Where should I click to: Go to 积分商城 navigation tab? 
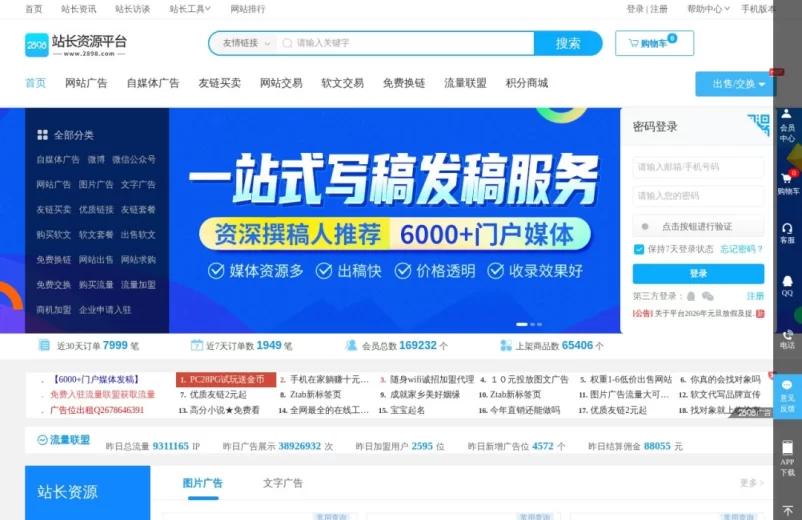point(526,83)
